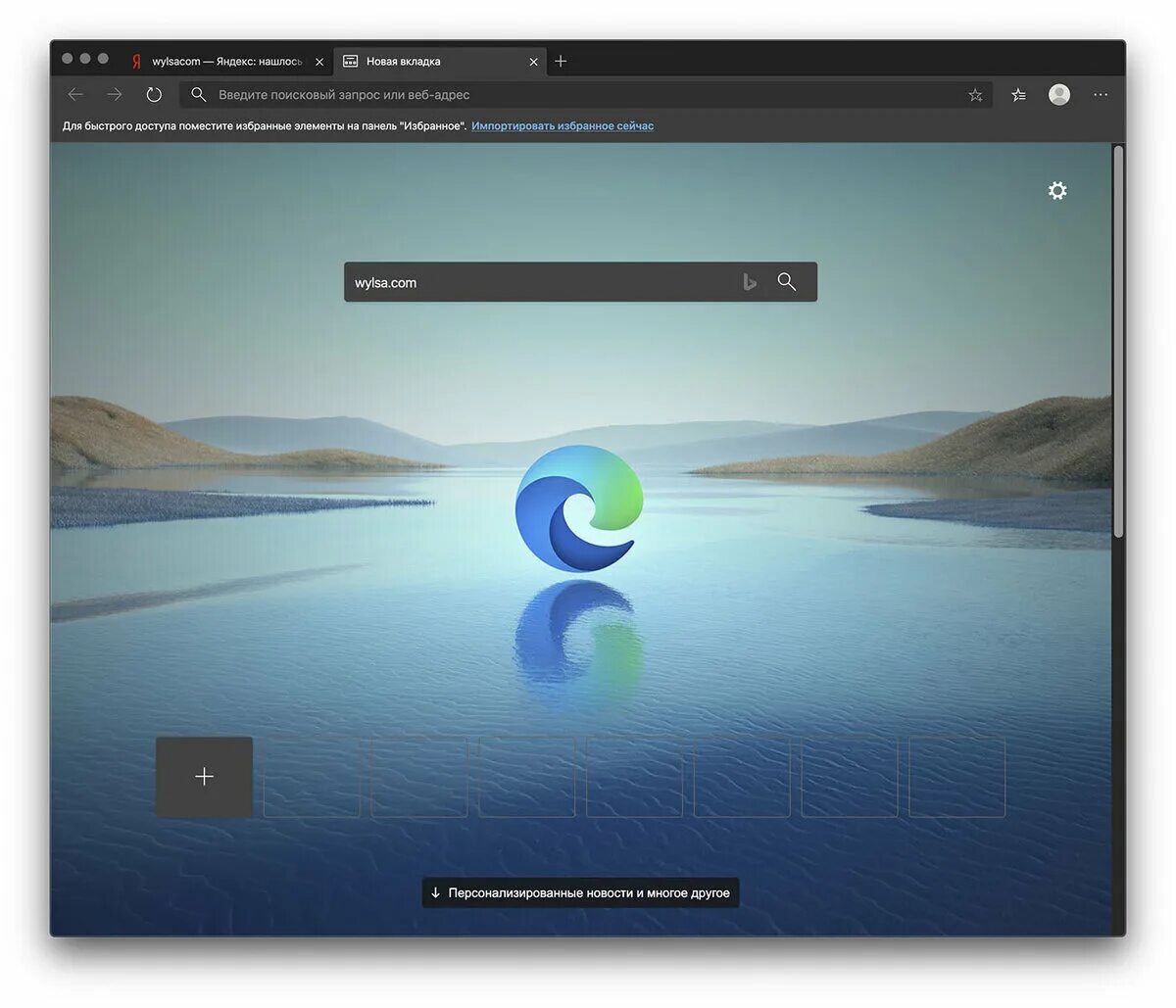The width and height of the screenshot is (1176, 1008).
Task: Click the Bing logo in the search box
Action: click(x=750, y=282)
